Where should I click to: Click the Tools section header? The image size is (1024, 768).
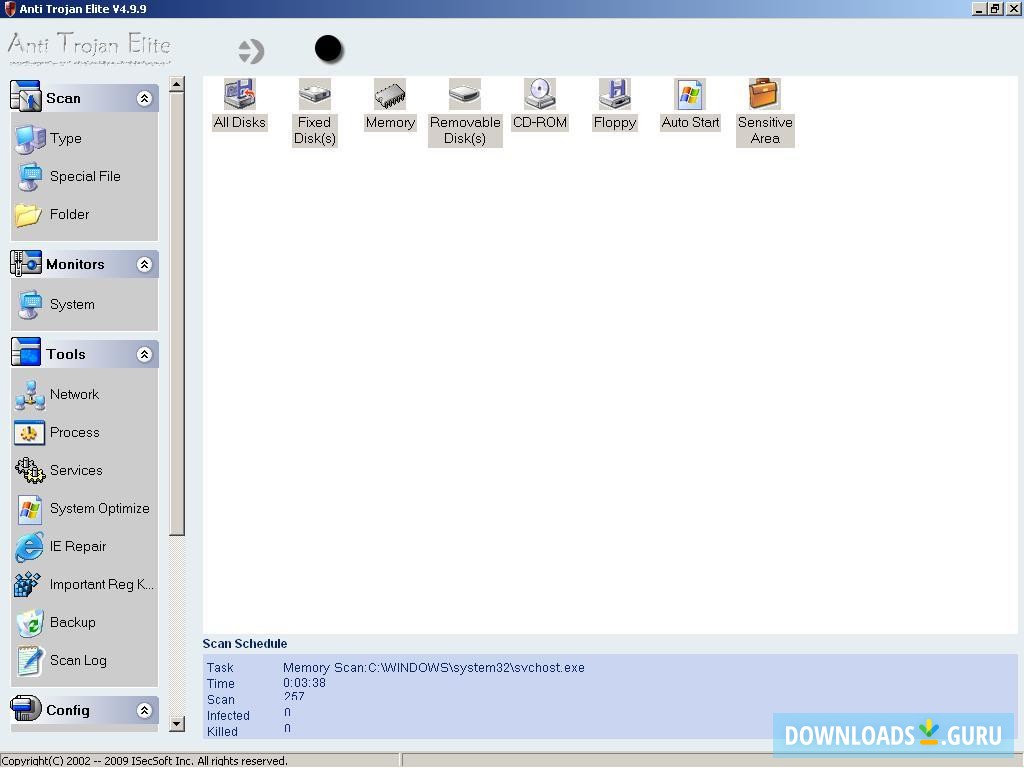[84, 355]
